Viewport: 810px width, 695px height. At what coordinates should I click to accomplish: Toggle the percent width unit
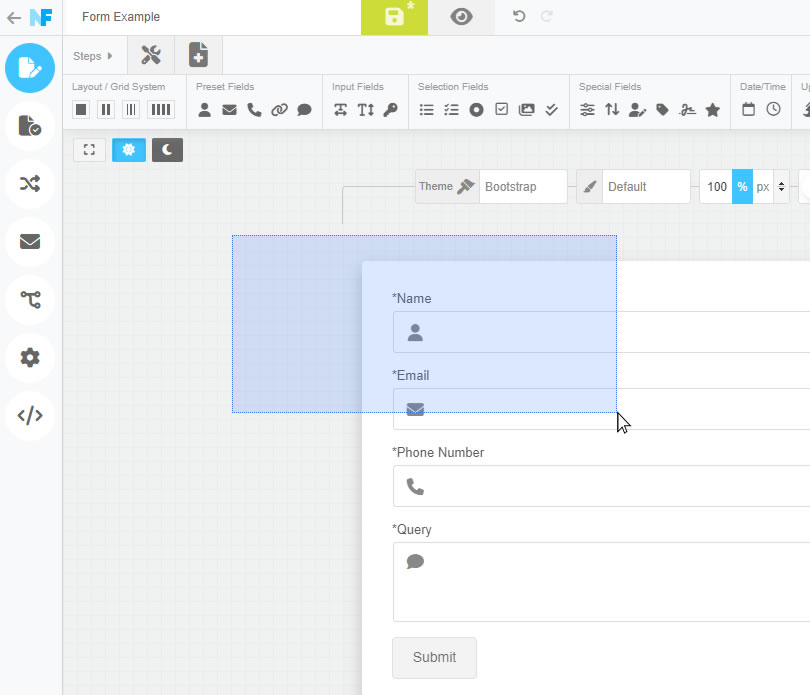pyautogui.click(x=742, y=187)
